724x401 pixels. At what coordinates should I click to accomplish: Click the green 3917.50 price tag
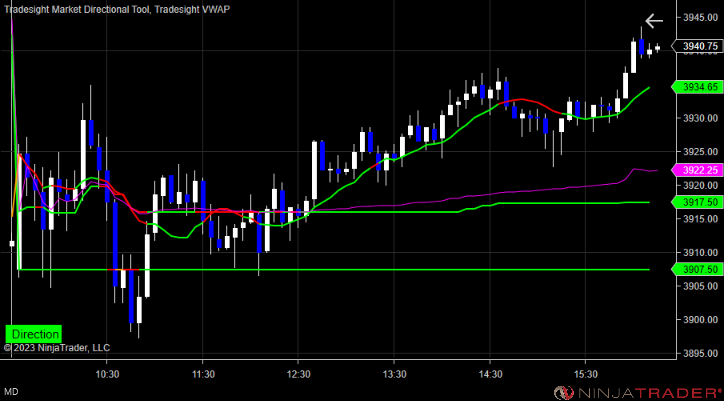(698, 202)
